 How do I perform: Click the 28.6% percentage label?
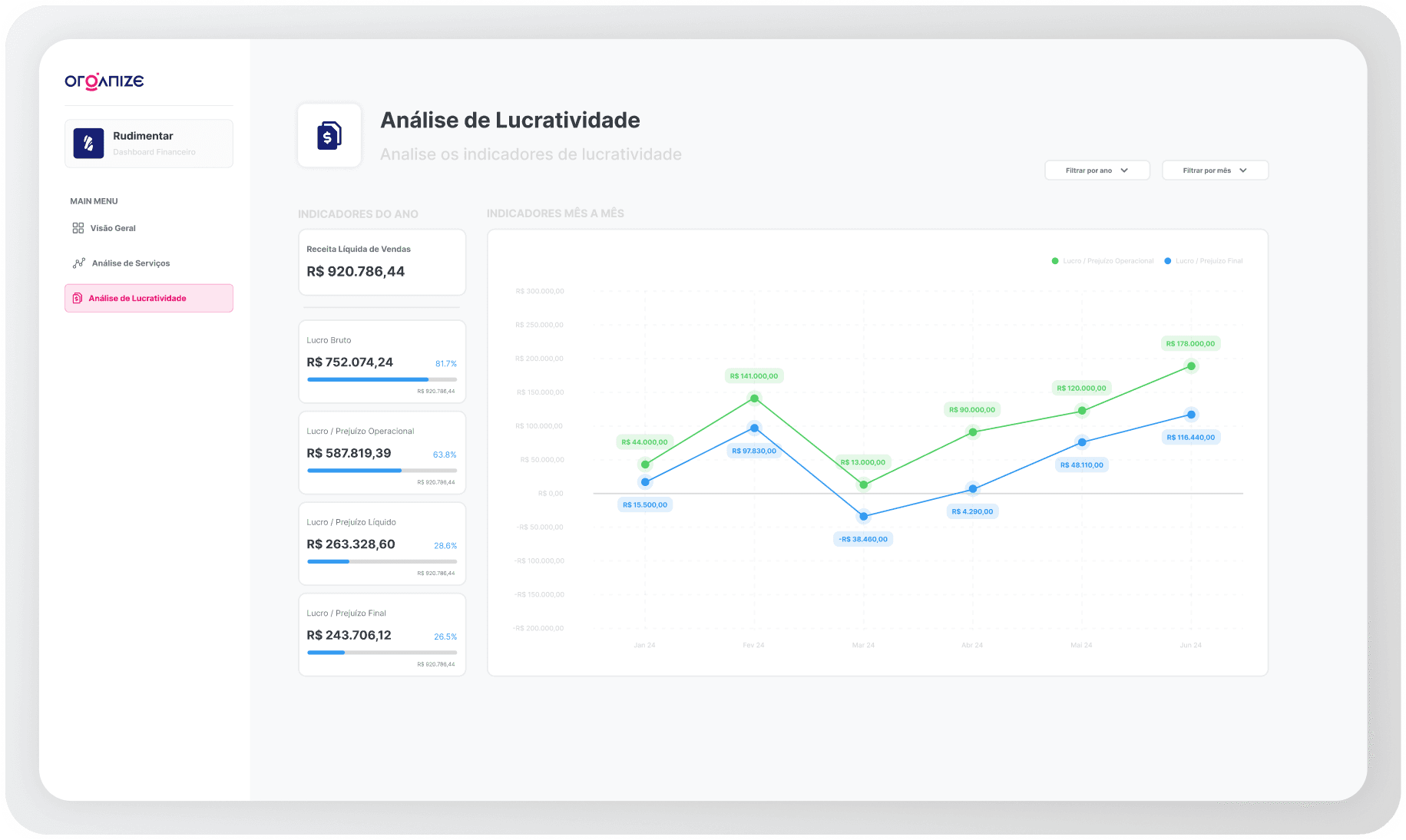point(445,546)
